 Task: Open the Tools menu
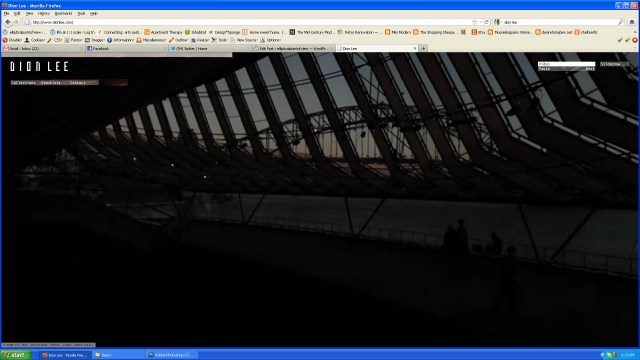[81, 13]
